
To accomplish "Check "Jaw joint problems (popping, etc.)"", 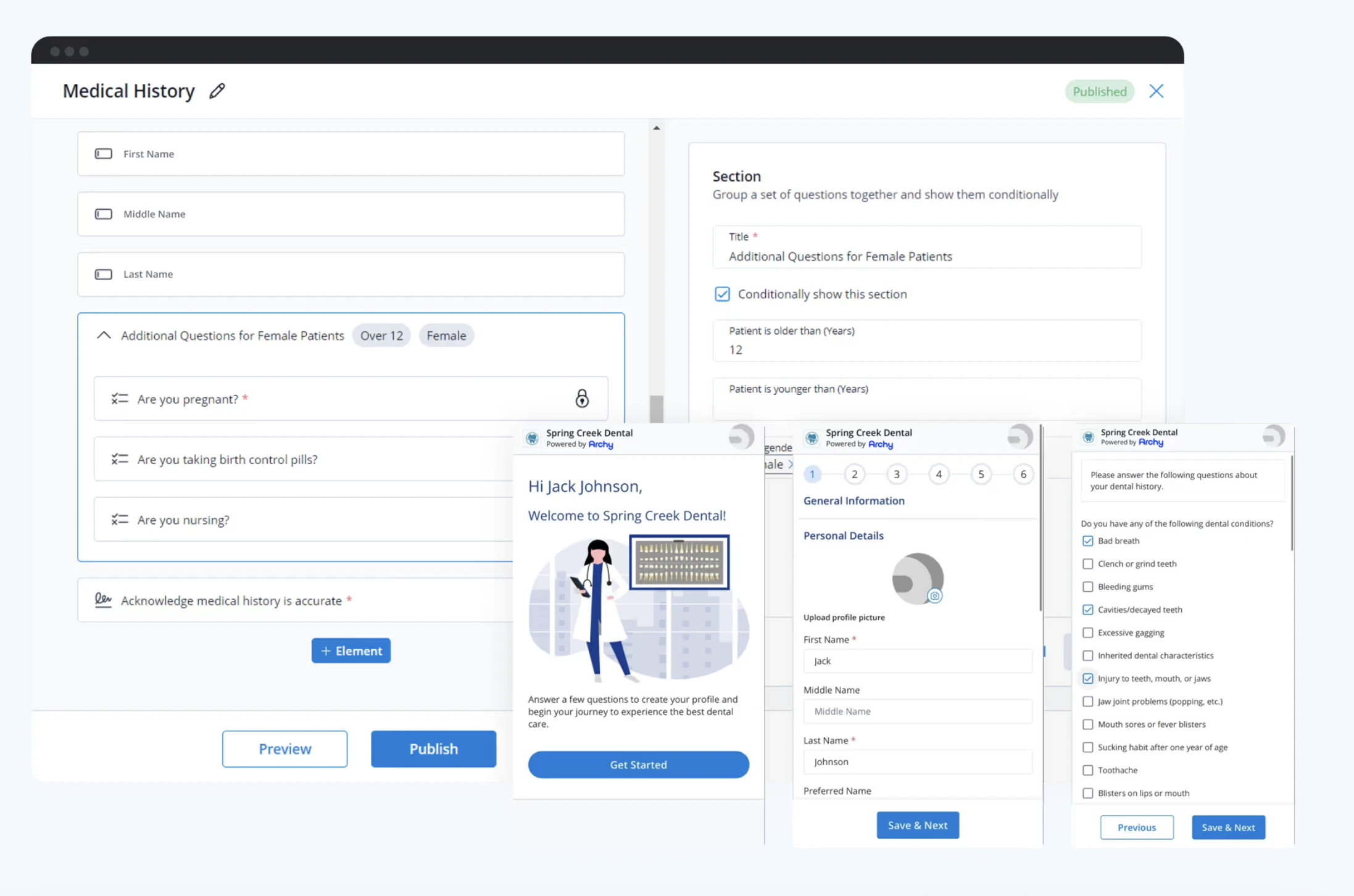I will 1087,702.
